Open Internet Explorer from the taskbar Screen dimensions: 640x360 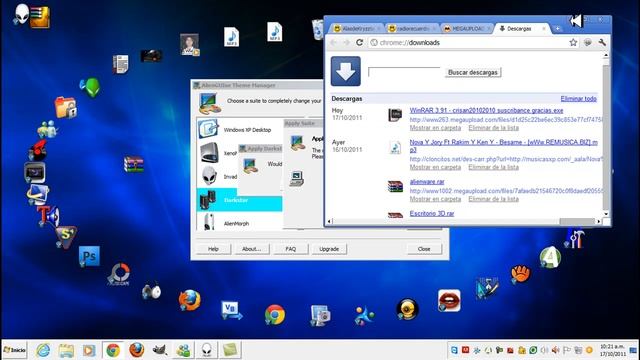[x=43, y=350]
